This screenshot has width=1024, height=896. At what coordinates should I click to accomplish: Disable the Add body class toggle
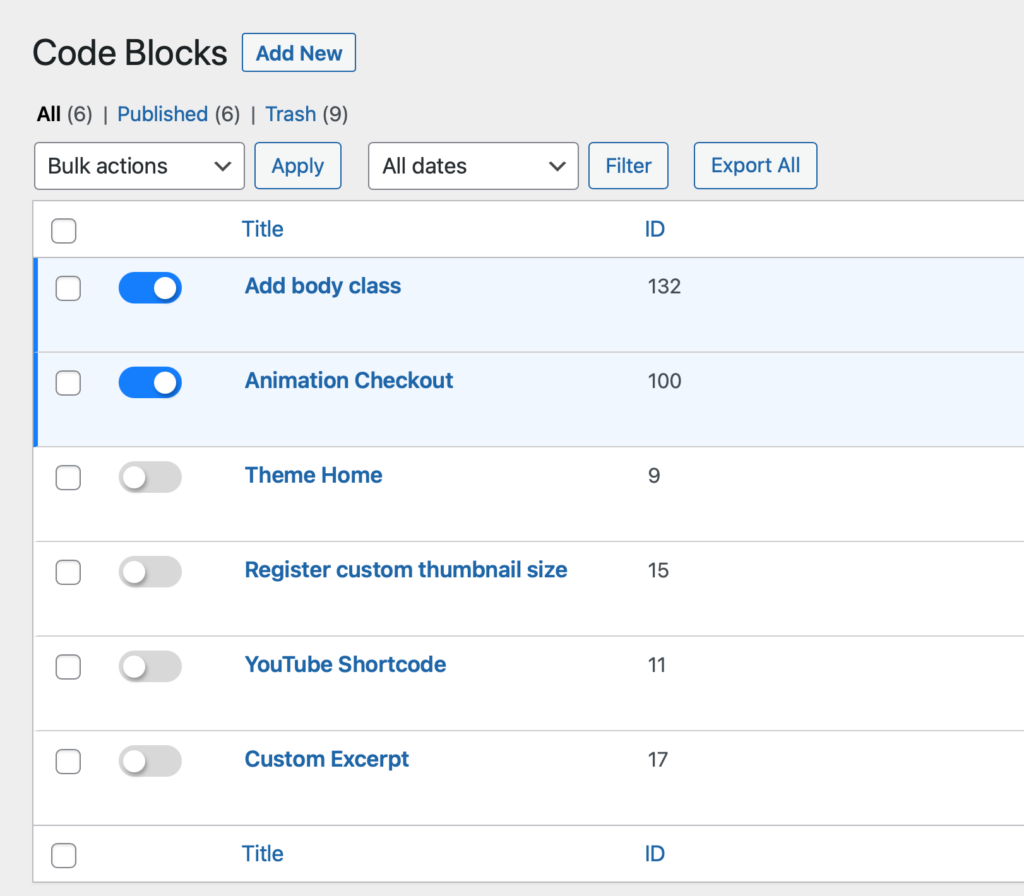(150, 288)
